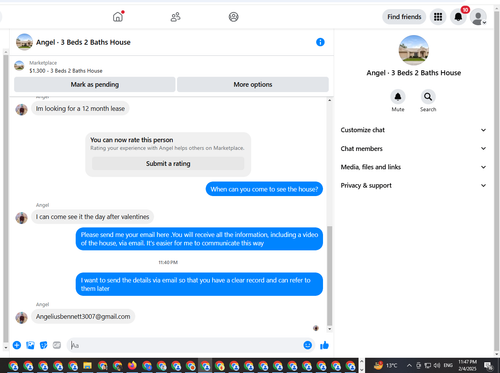Click the Find friends button

404,17
